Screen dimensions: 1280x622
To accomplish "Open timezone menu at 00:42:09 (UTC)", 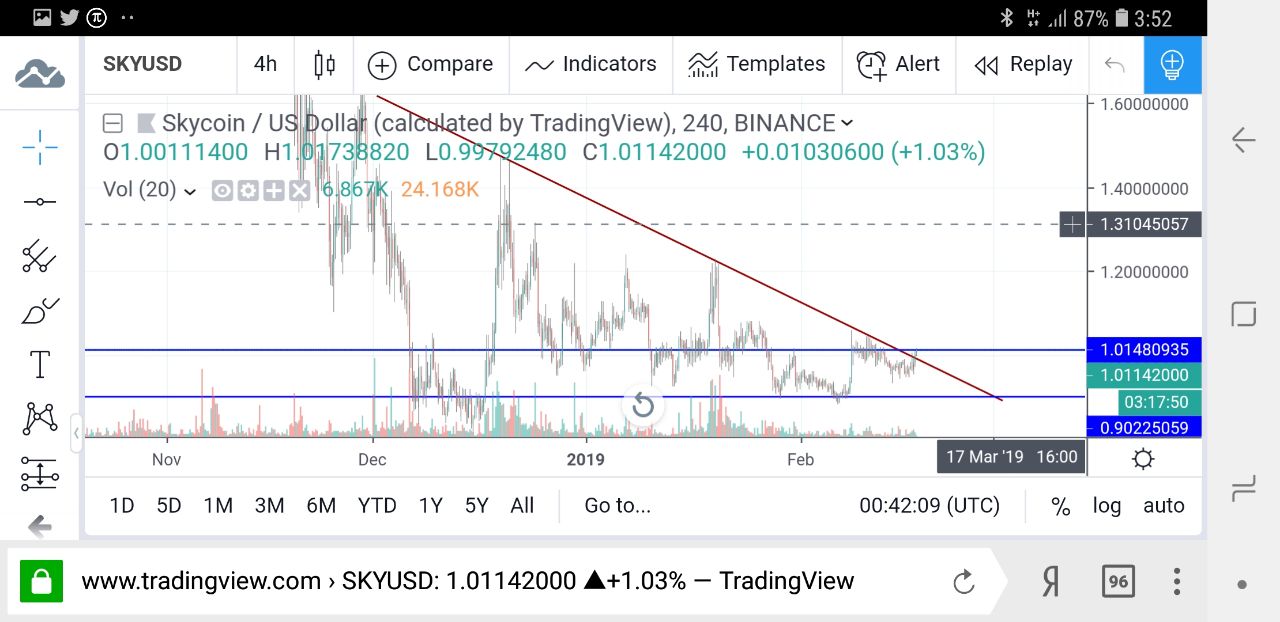I will coord(930,506).
